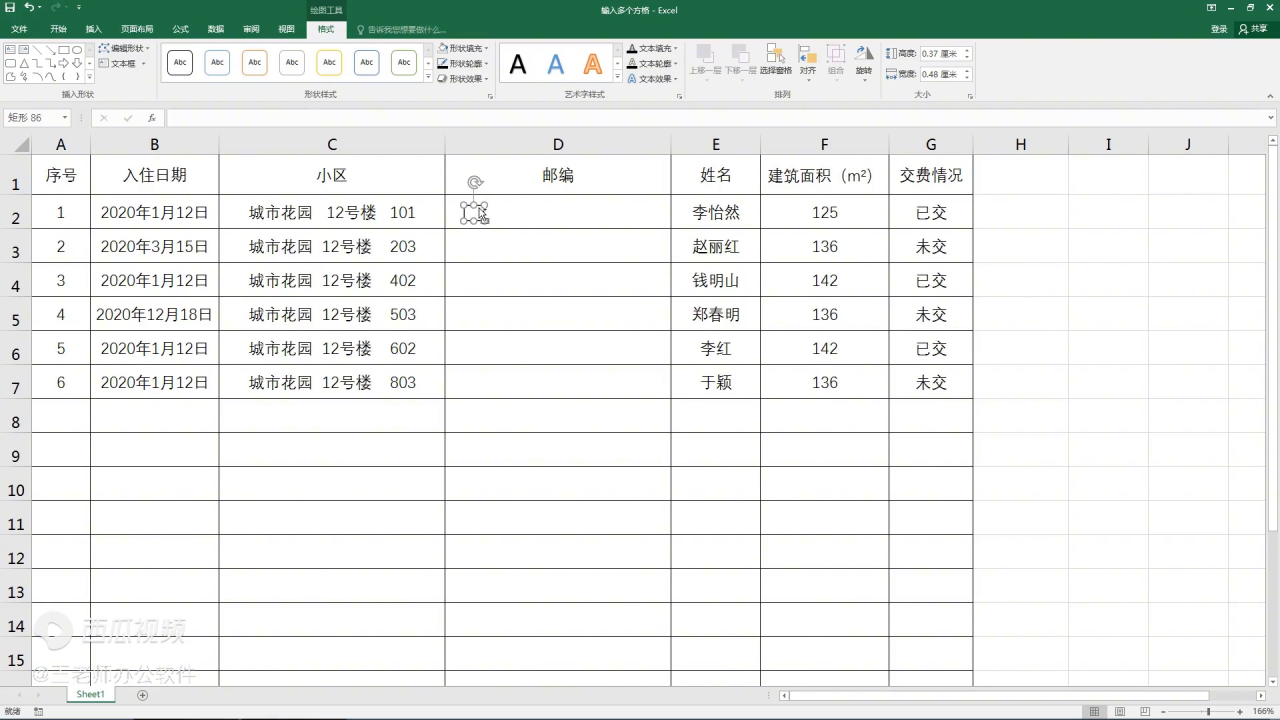Apply orange outline Abc shape style
1280x720 pixels.
(x=255, y=63)
